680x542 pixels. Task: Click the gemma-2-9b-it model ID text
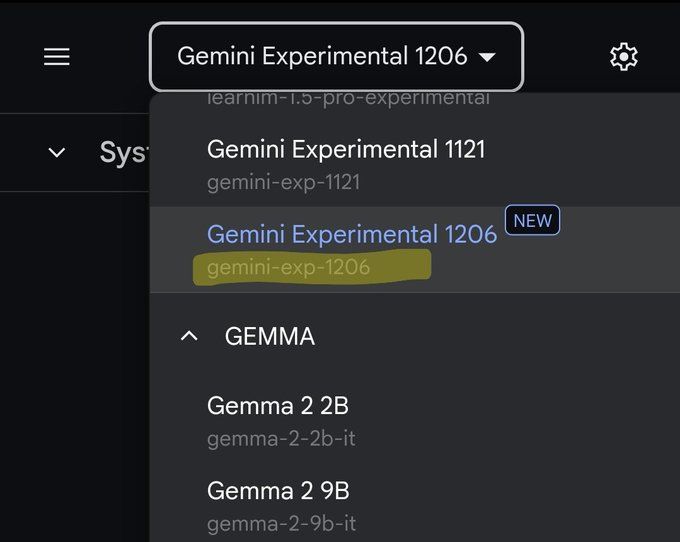tap(281, 524)
